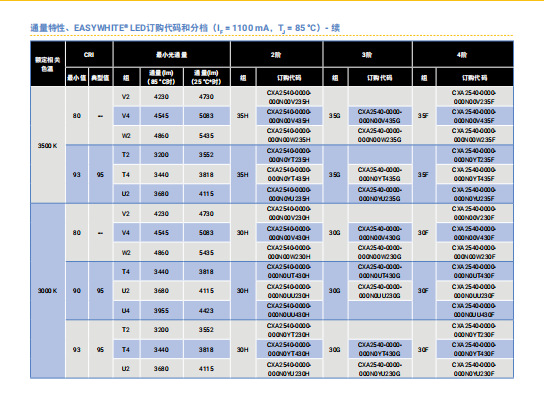This screenshot has height=416, width=544.
Task: Click order code ending 000N0UU230G
Action: pyautogui.click(x=380, y=291)
